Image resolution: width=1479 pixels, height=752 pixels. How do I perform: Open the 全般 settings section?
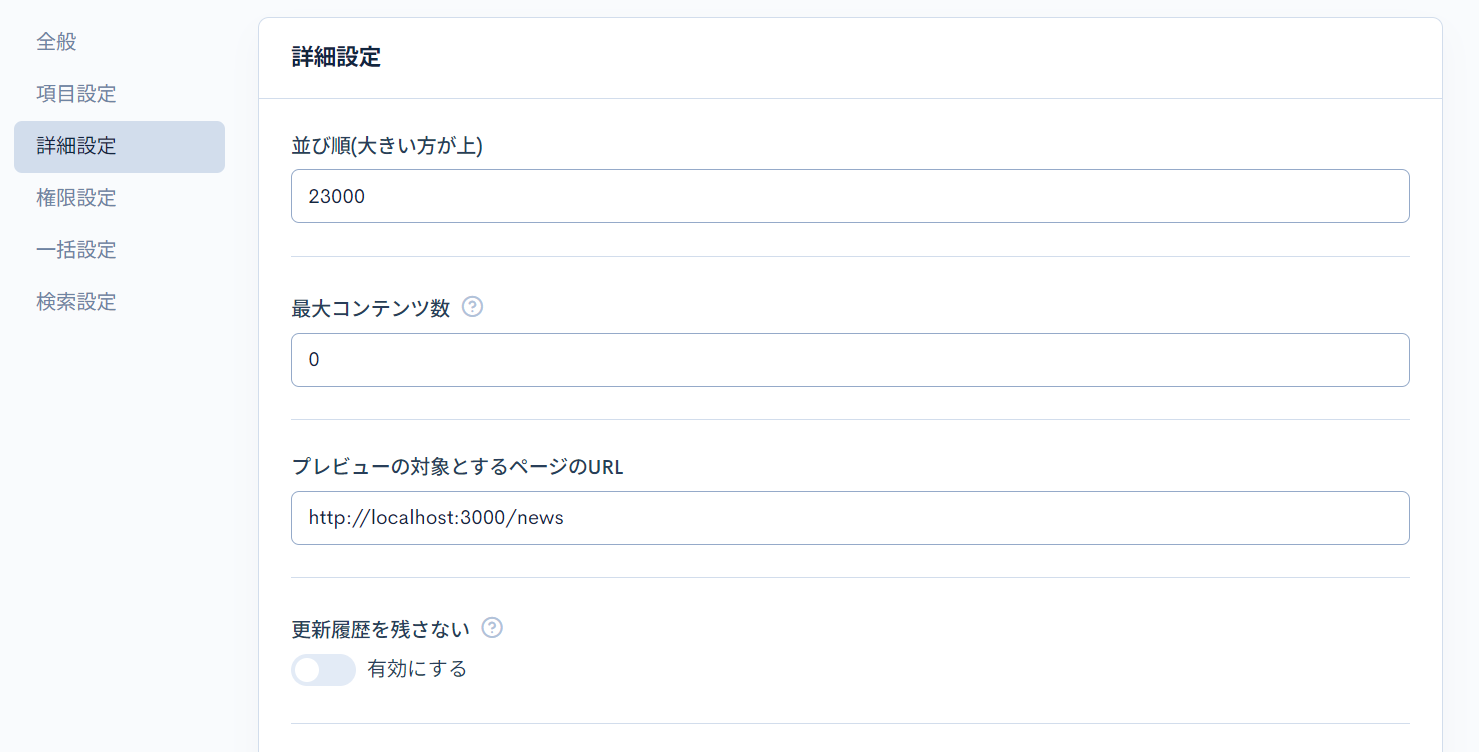pos(56,42)
